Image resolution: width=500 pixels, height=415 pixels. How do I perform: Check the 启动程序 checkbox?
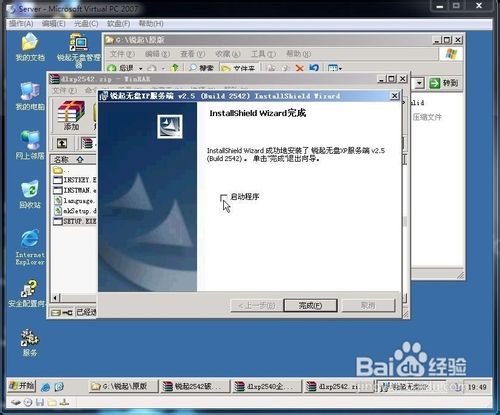pyautogui.click(x=224, y=198)
